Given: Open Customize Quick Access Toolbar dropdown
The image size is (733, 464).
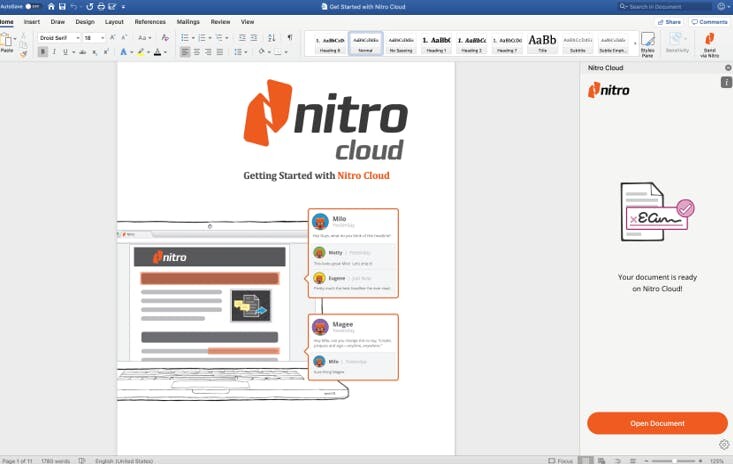Looking at the screenshot, I should pyautogui.click(x=123, y=7).
